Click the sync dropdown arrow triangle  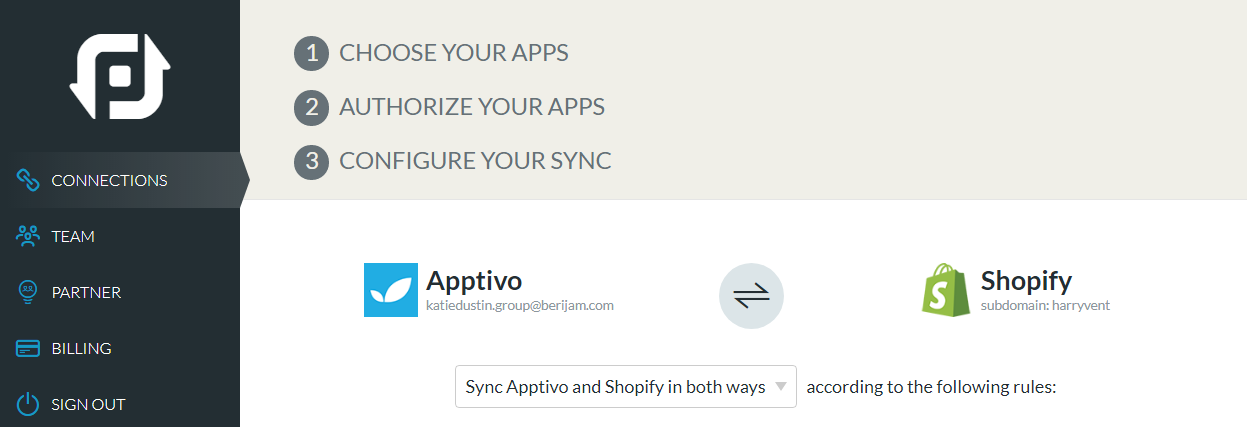(781, 387)
